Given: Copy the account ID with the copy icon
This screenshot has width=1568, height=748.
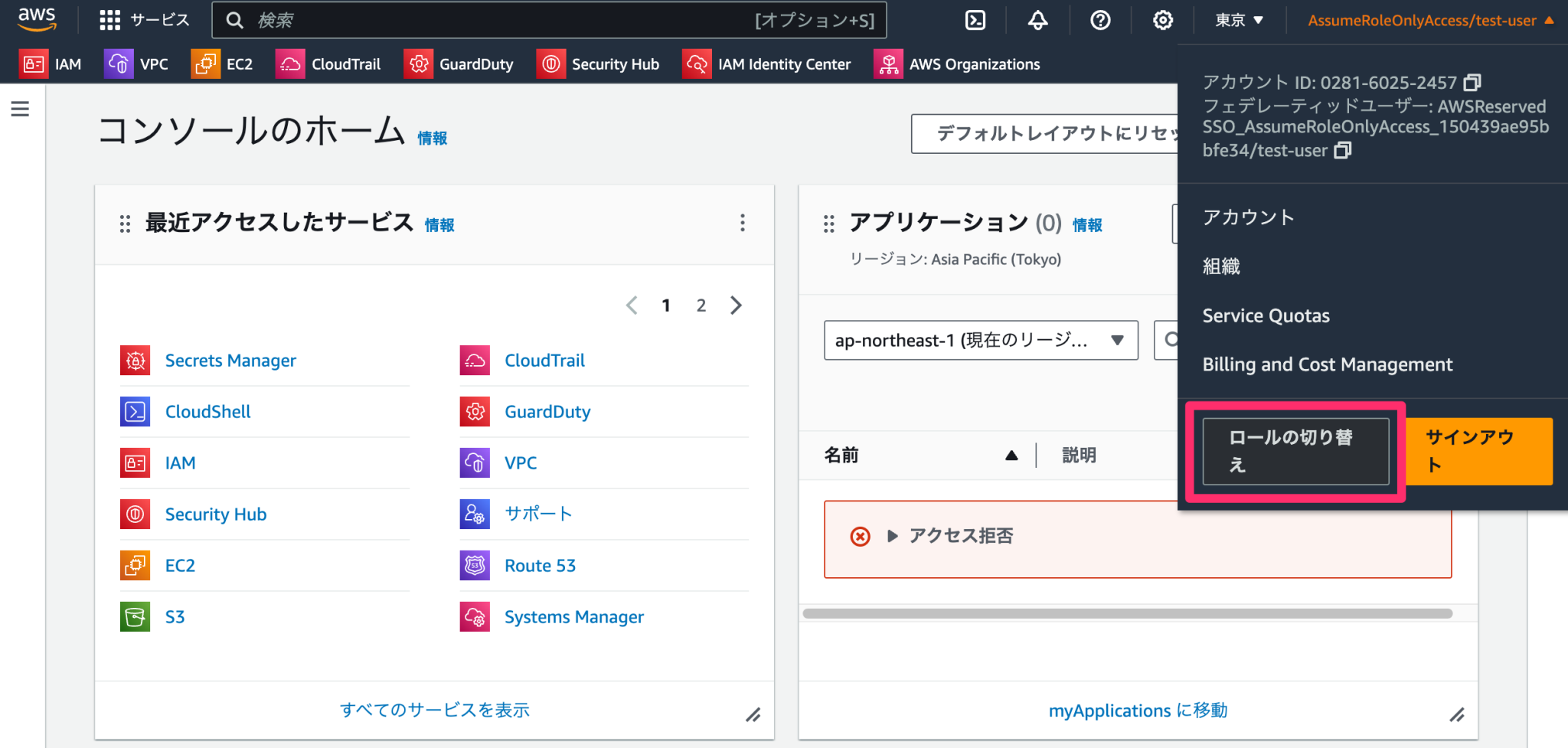Looking at the screenshot, I should [x=1472, y=83].
